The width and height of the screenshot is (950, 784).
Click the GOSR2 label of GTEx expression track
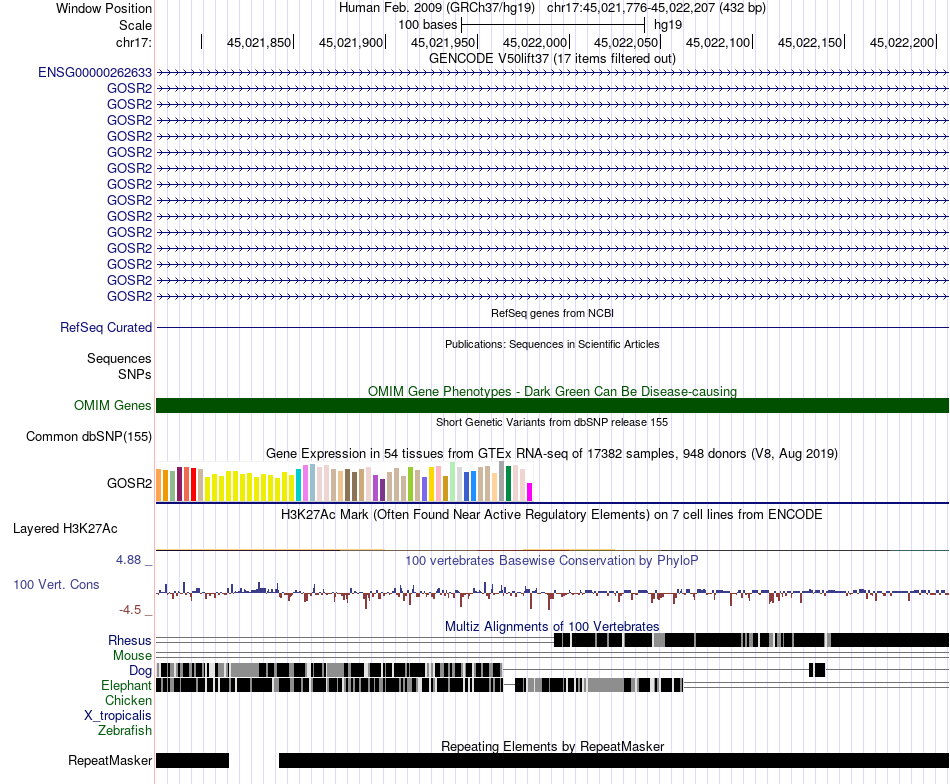pos(129,483)
